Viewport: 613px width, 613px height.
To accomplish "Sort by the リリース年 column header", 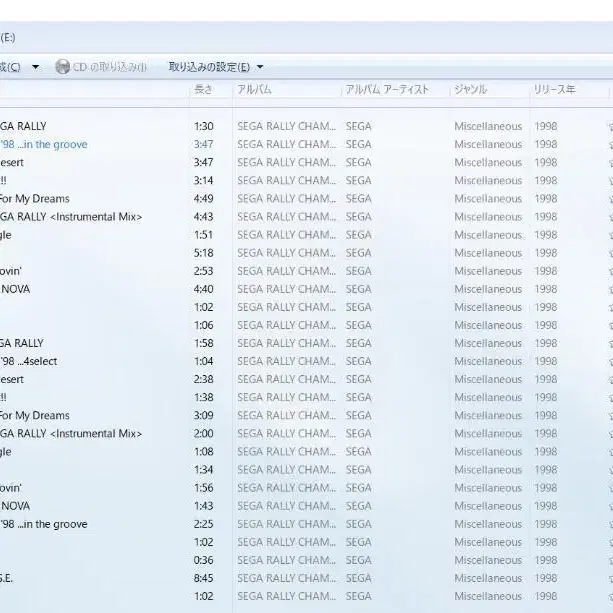I will [554, 90].
